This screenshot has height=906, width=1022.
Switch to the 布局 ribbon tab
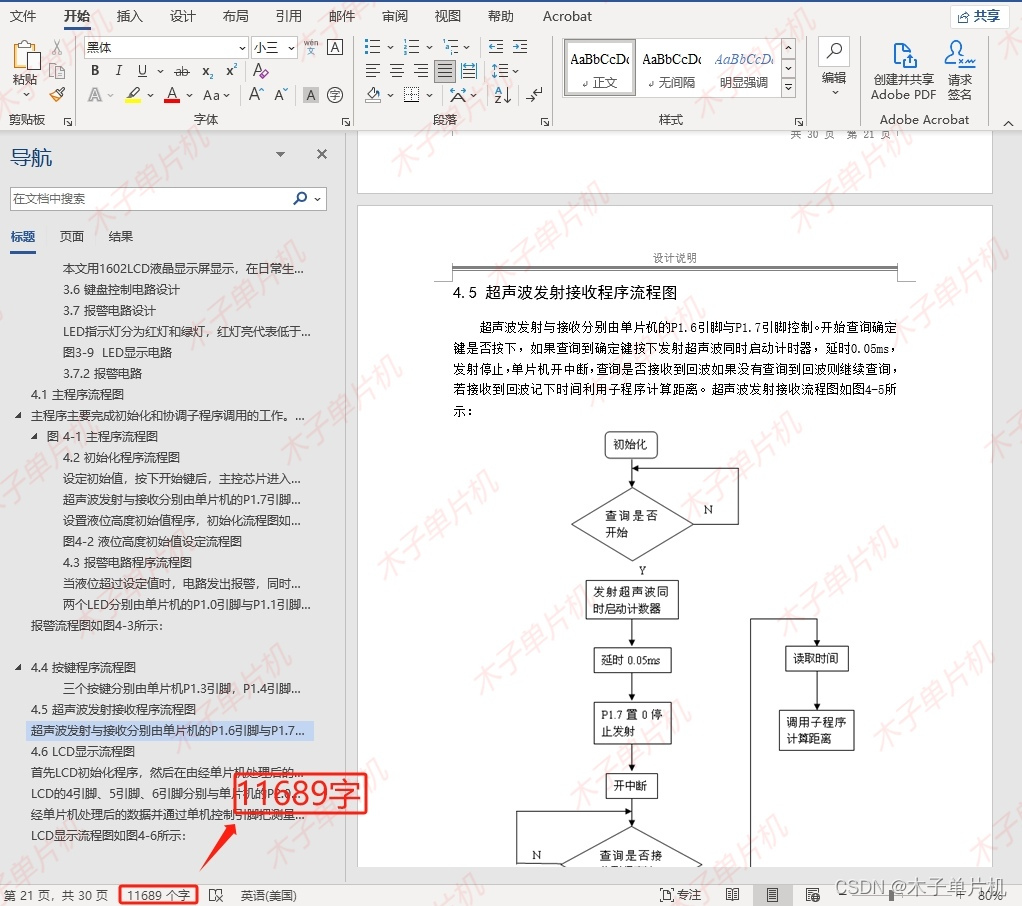pos(235,16)
